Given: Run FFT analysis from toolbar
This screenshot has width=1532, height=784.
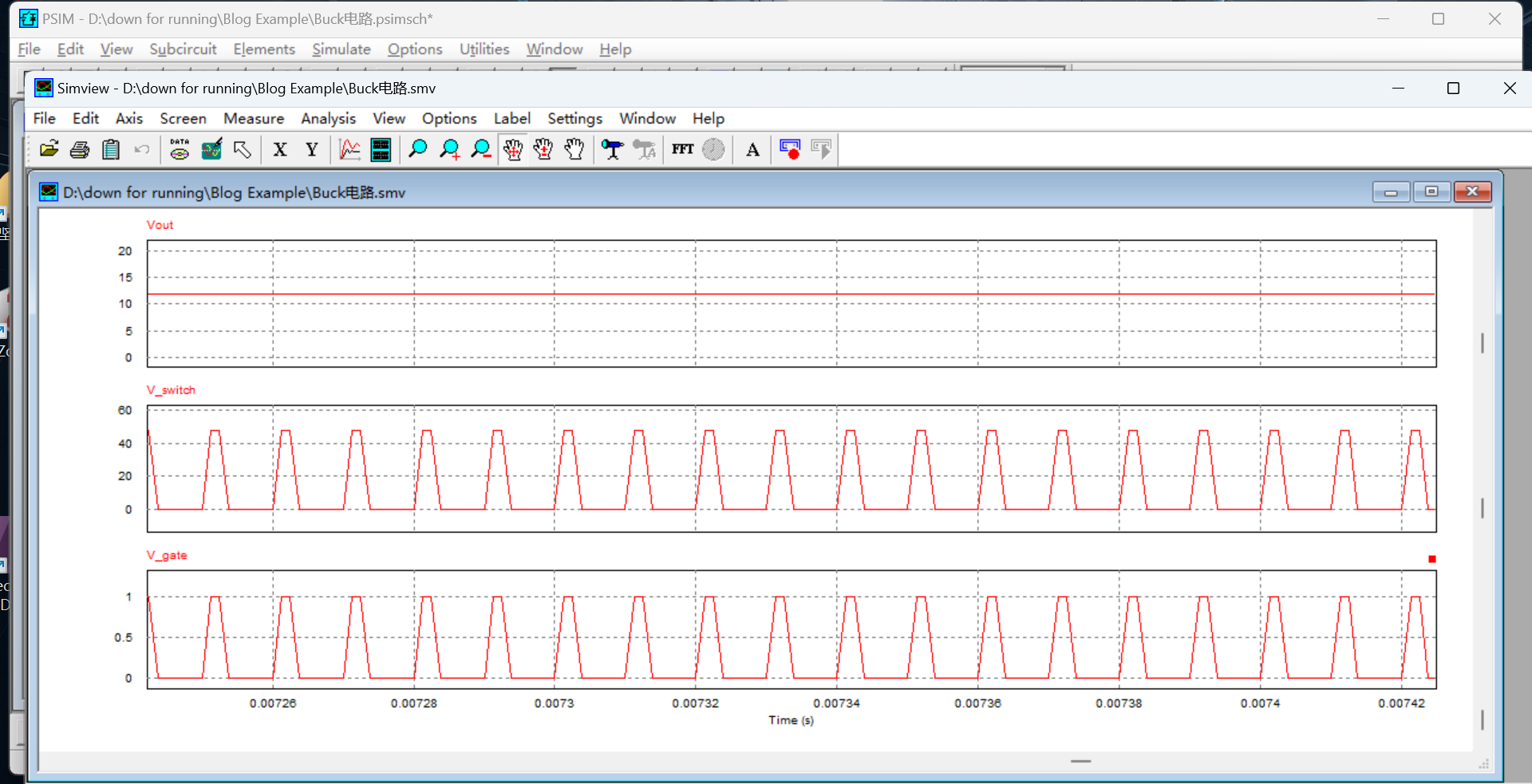Looking at the screenshot, I should tap(682, 149).
